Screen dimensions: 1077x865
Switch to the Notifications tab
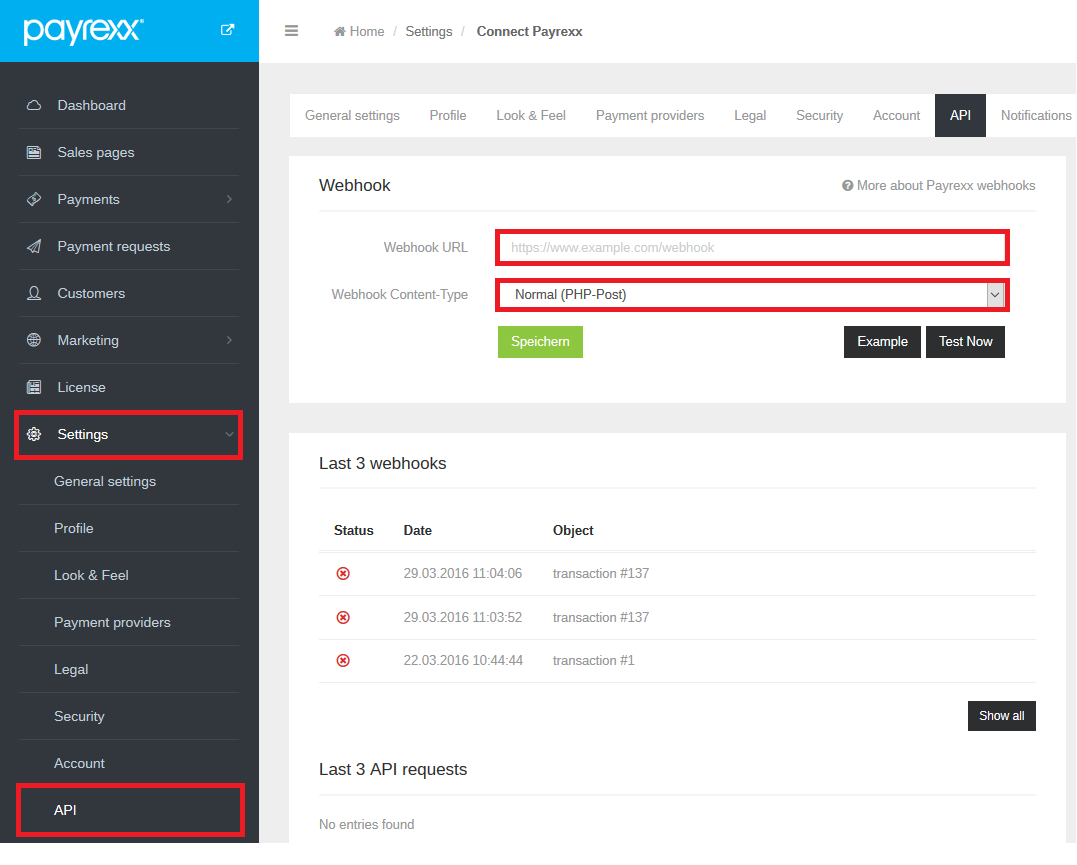coord(1035,116)
